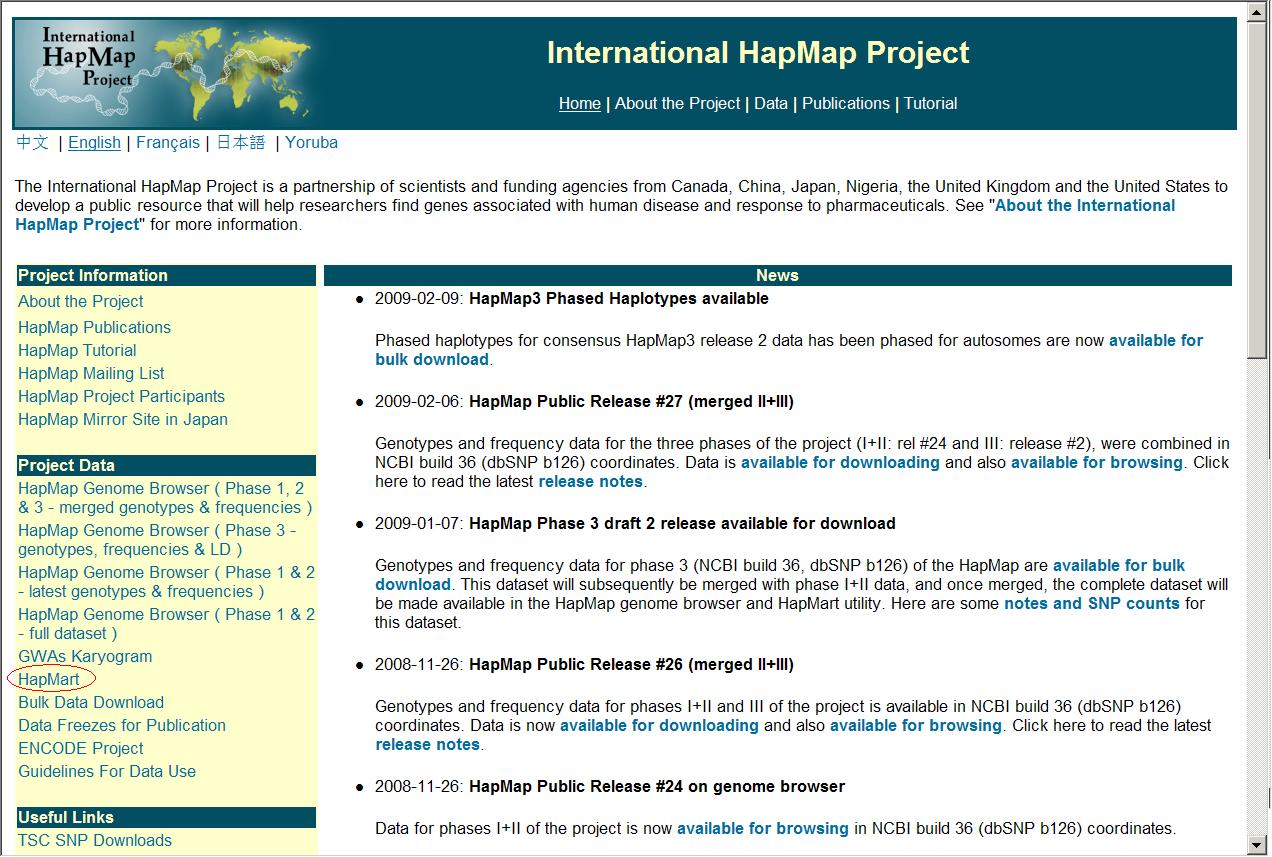Click the International HapMap Project logo image
The width and height of the screenshot is (1272, 857).
[162, 72]
